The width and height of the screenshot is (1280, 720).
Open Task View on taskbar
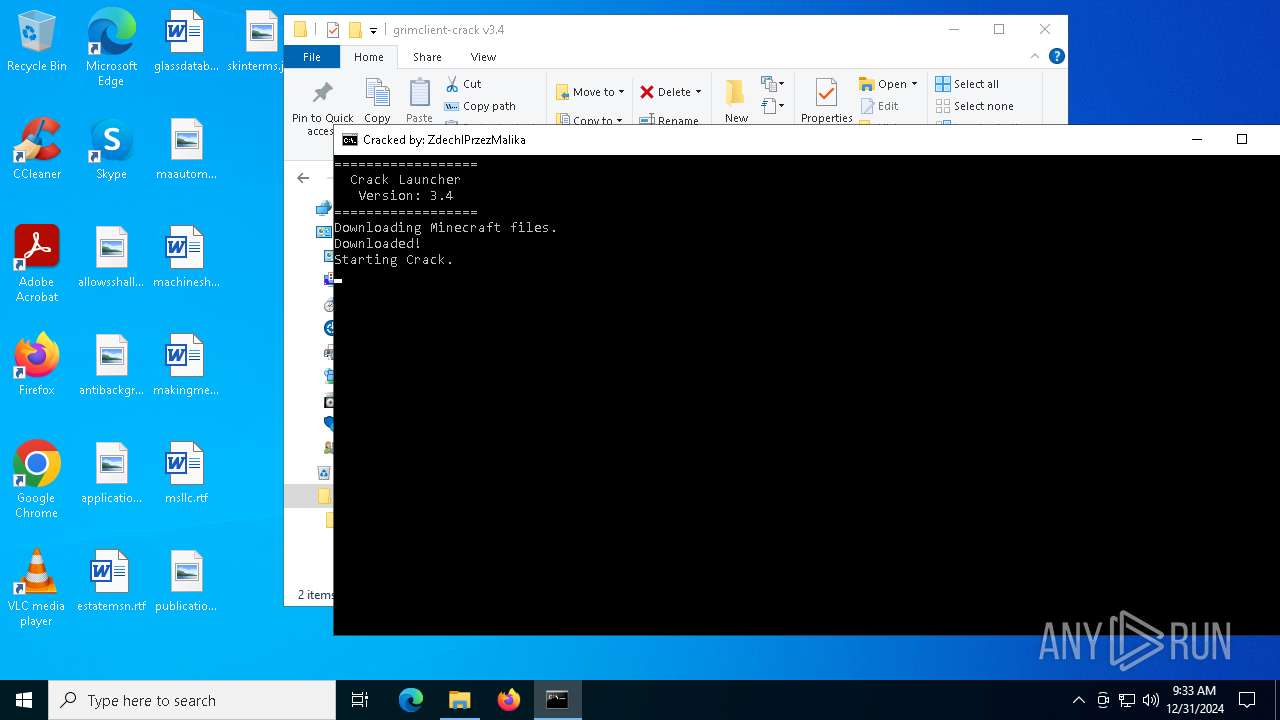360,700
